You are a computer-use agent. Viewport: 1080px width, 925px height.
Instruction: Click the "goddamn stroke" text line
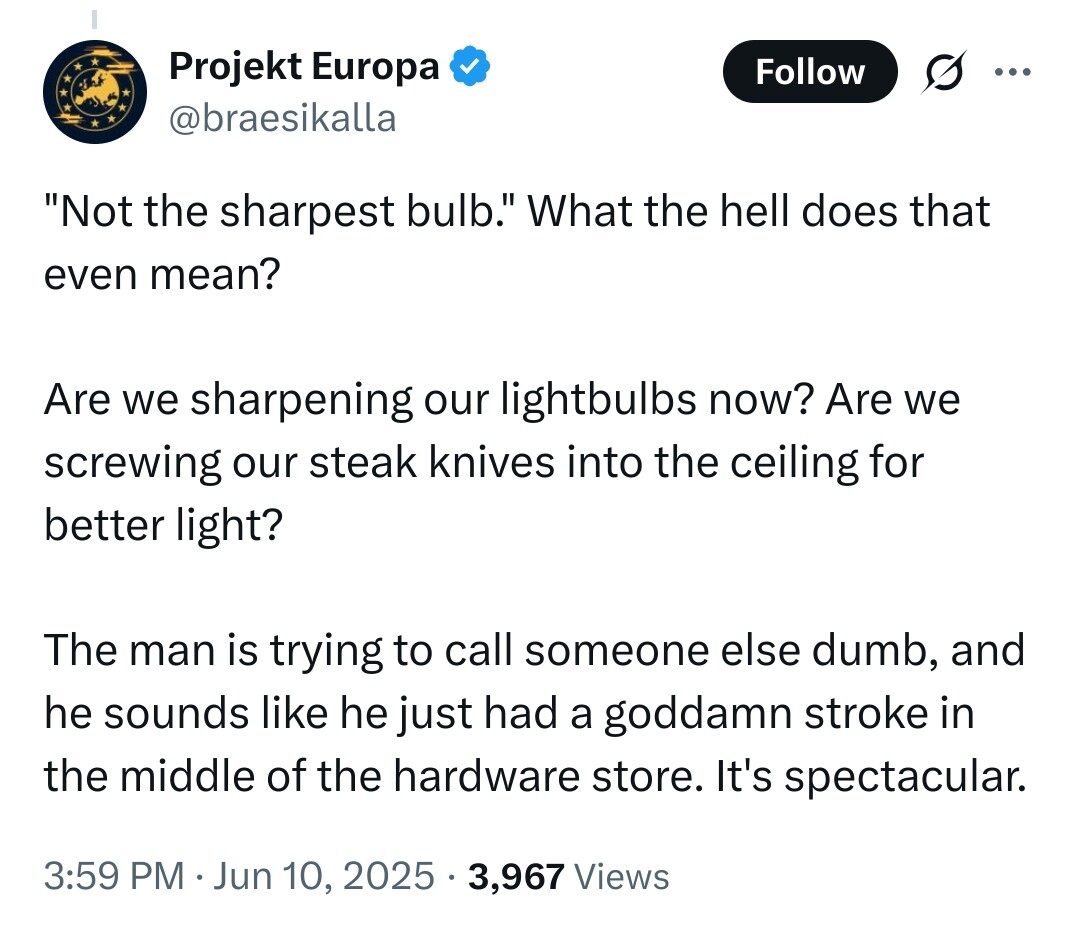[510, 713]
